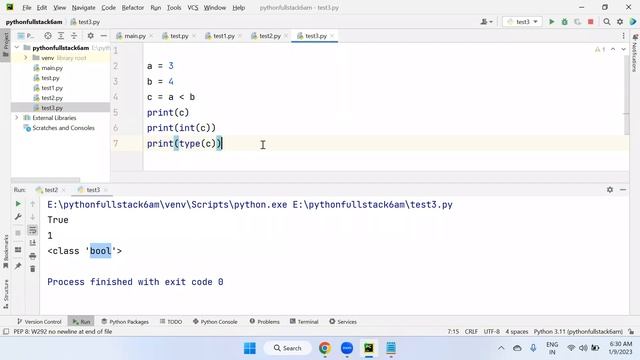Open Project panel options gear
The image size is (640, 360).
91,36
